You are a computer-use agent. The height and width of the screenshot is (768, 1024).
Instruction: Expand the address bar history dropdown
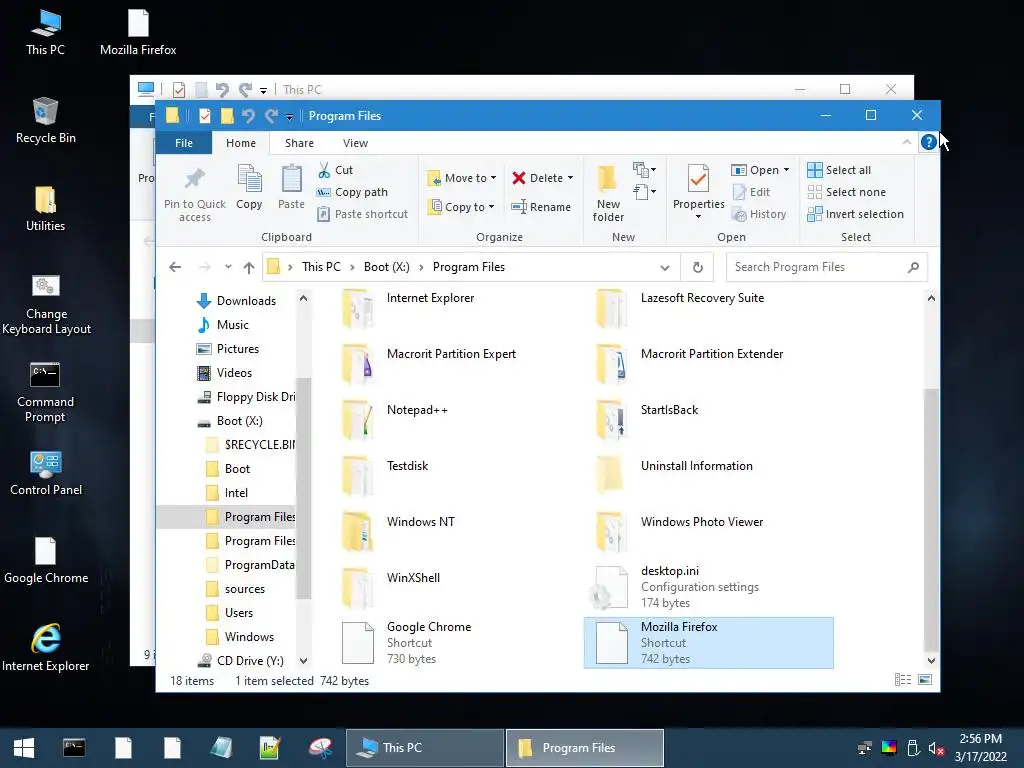tap(664, 267)
